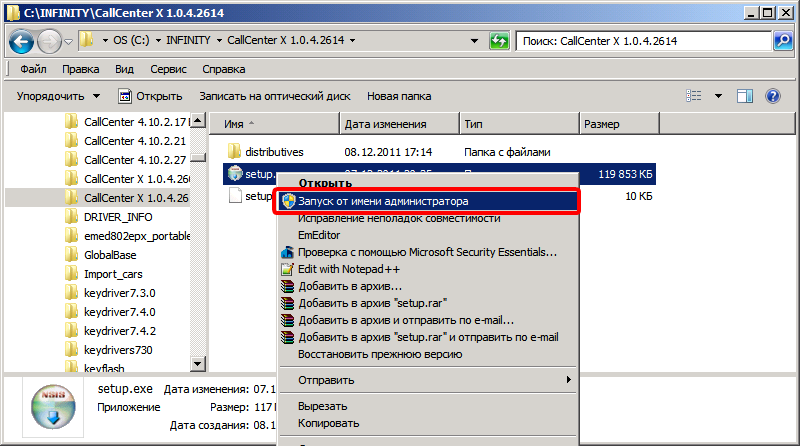Choose Добавить в архив и отправить по e-mail…
The image size is (800, 446).
(x=406, y=320)
